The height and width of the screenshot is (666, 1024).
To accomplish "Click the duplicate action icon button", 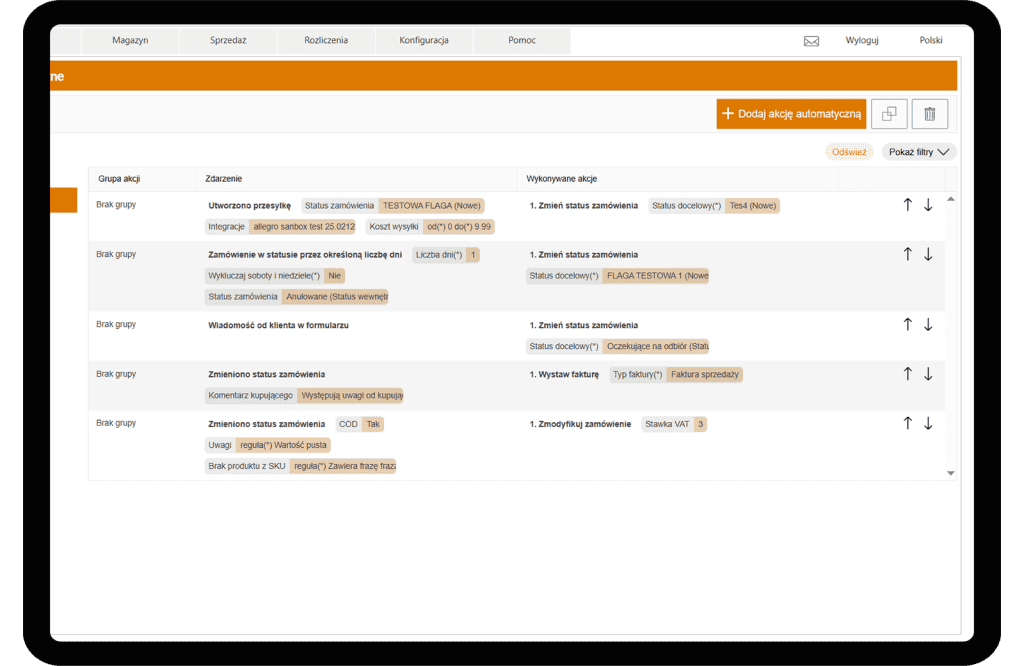I will click(x=889, y=114).
